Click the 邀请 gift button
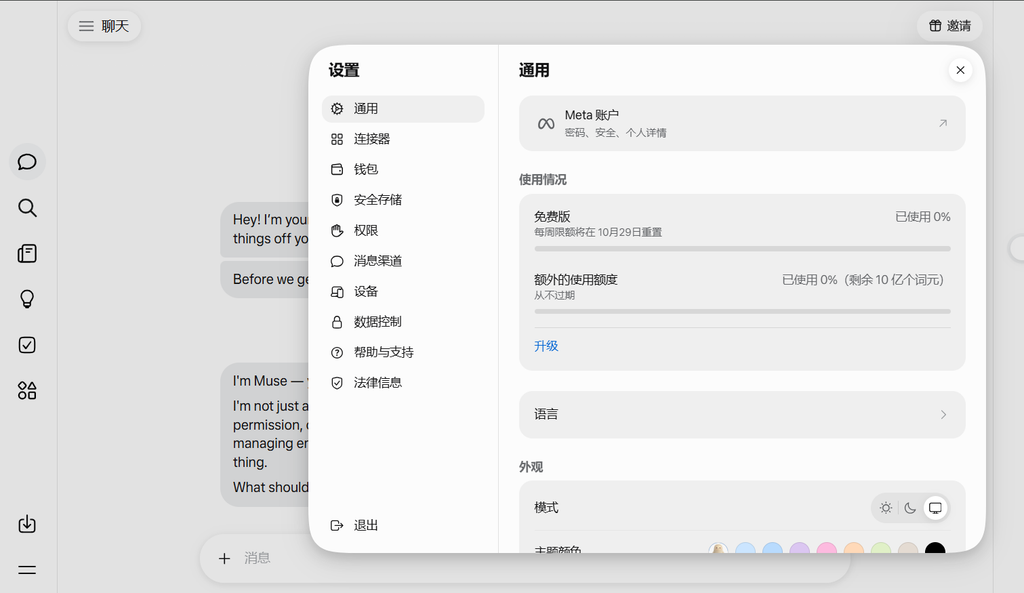The image size is (1024, 593). pos(950,26)
